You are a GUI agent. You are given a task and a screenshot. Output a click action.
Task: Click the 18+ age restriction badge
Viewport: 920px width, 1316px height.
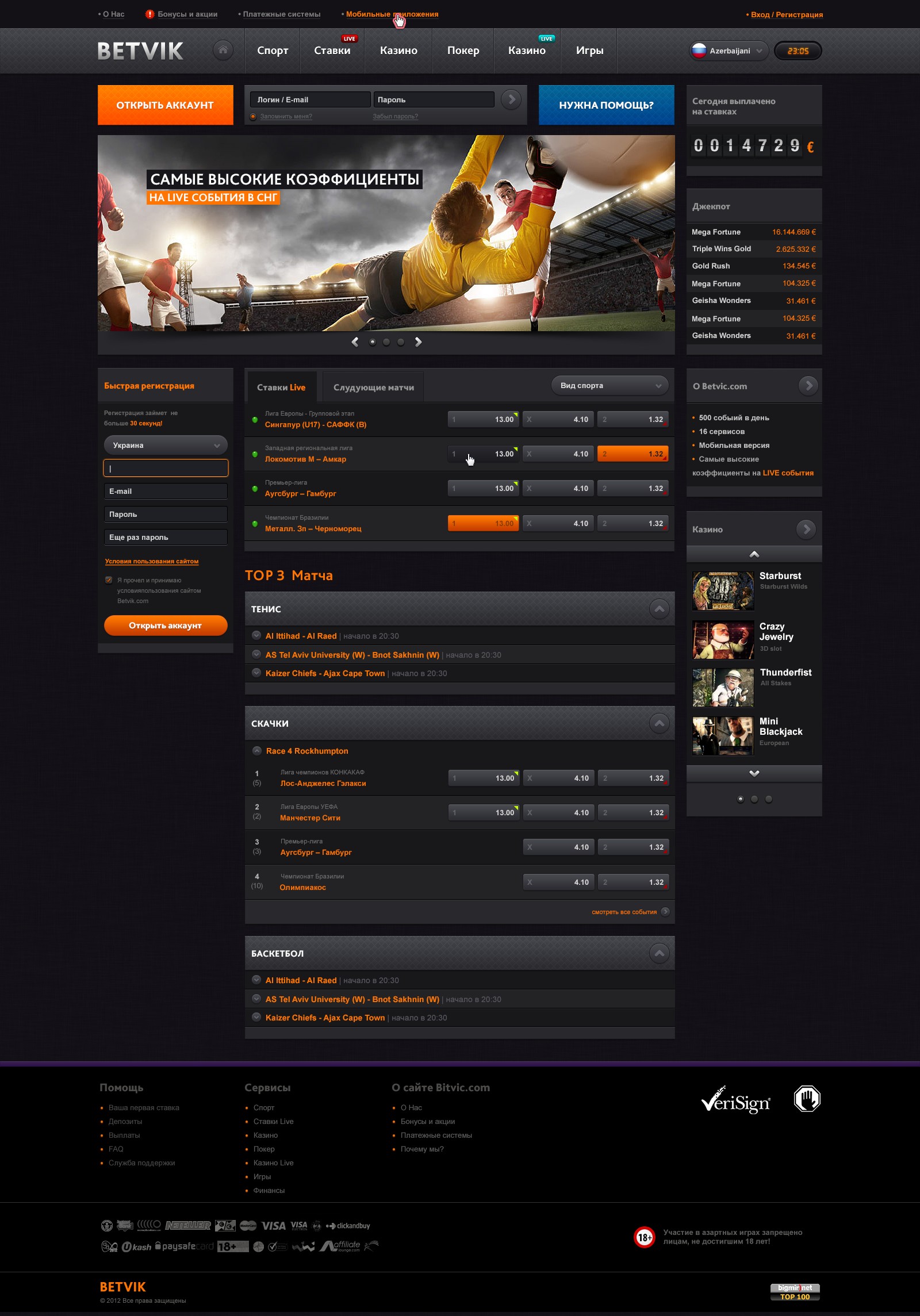[645, 1237]
